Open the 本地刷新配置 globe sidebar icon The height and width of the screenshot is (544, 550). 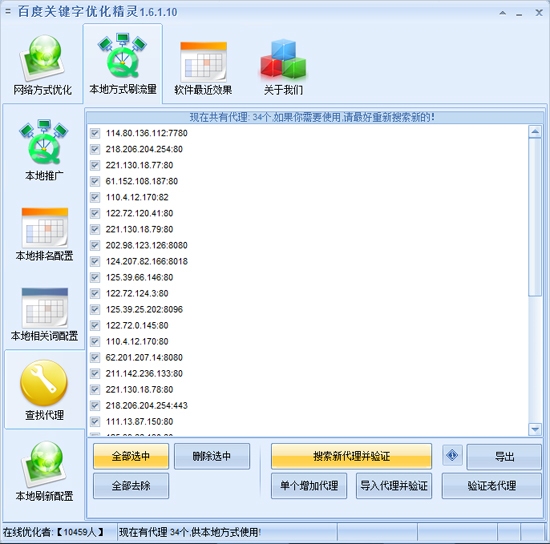click(44, 471)
